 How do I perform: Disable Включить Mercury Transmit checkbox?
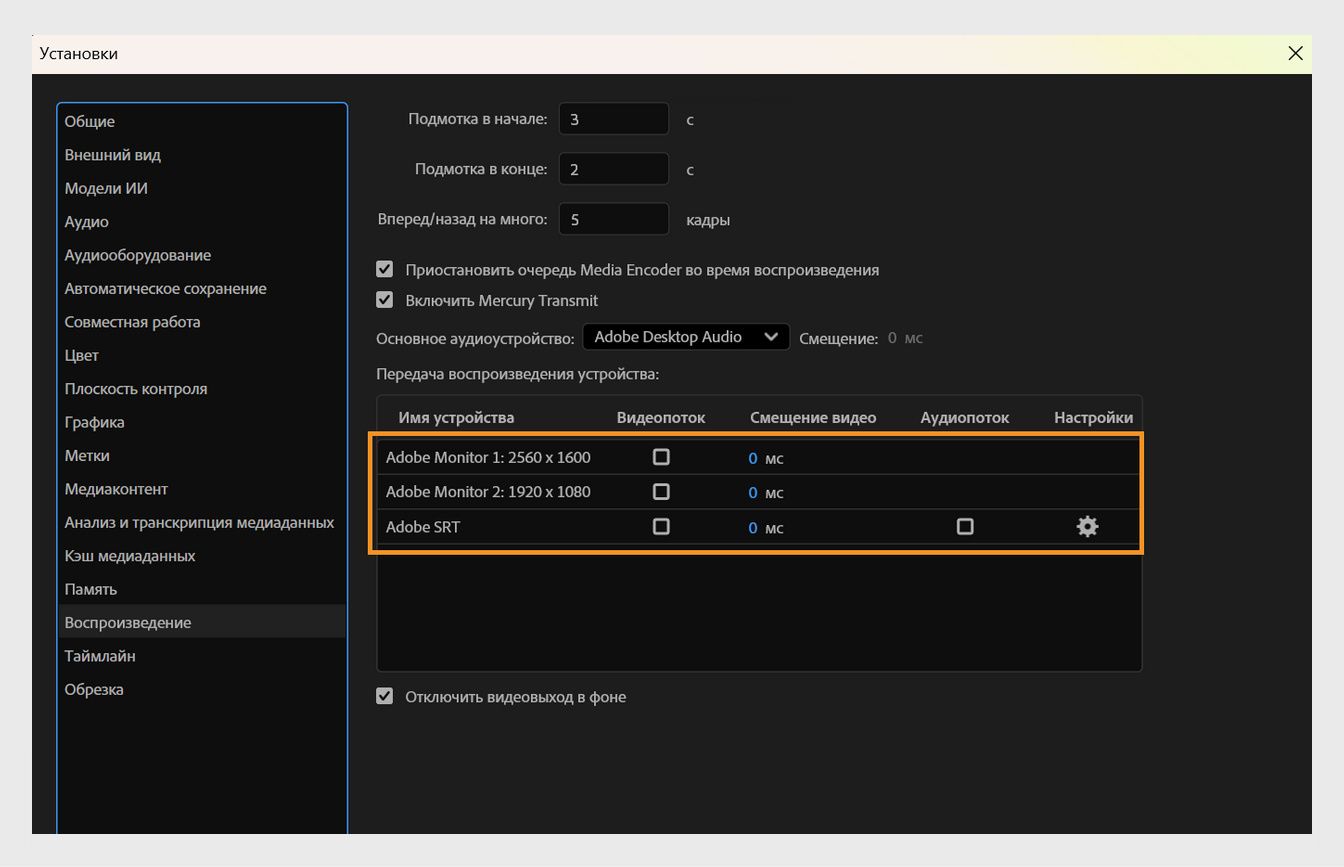click(385, 300)
